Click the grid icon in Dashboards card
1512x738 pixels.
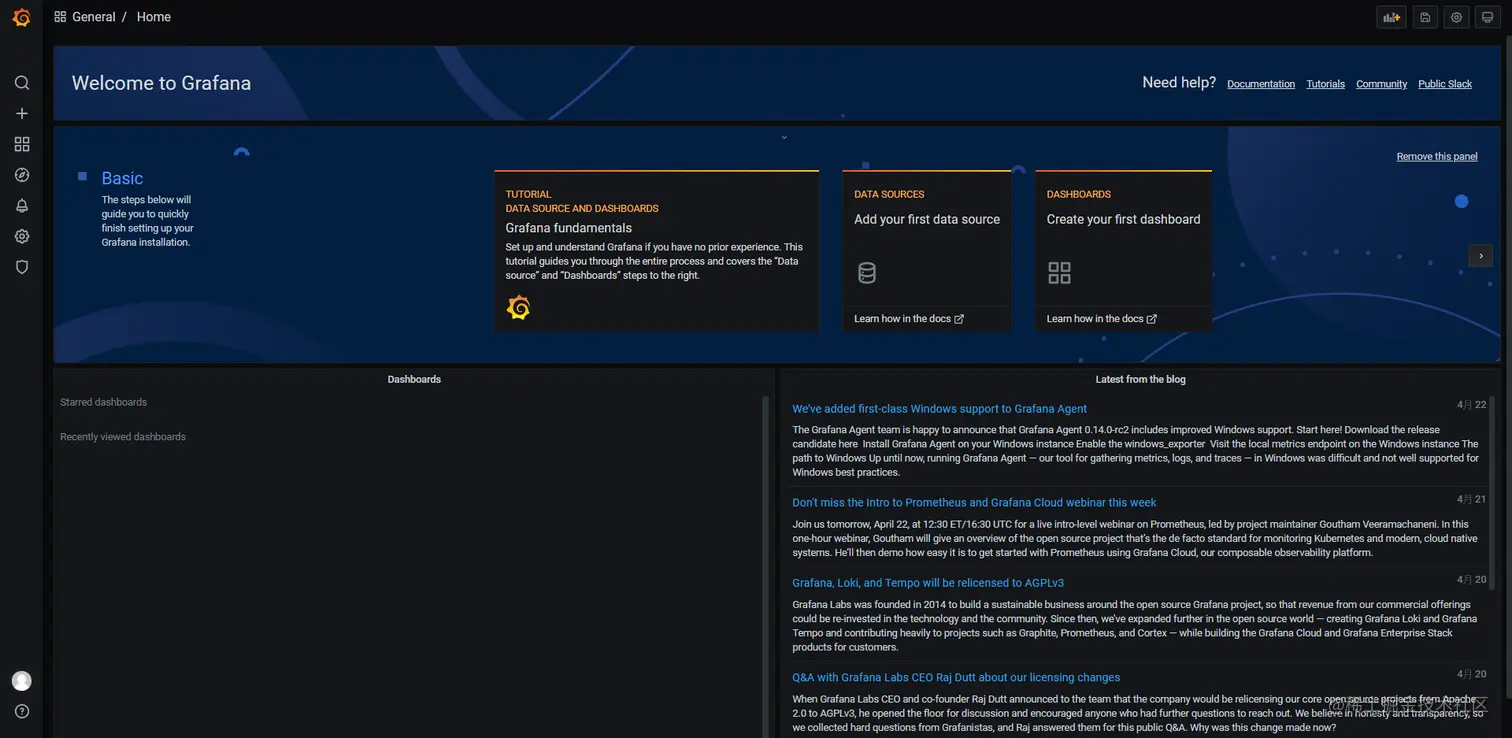pos(1059,273)
